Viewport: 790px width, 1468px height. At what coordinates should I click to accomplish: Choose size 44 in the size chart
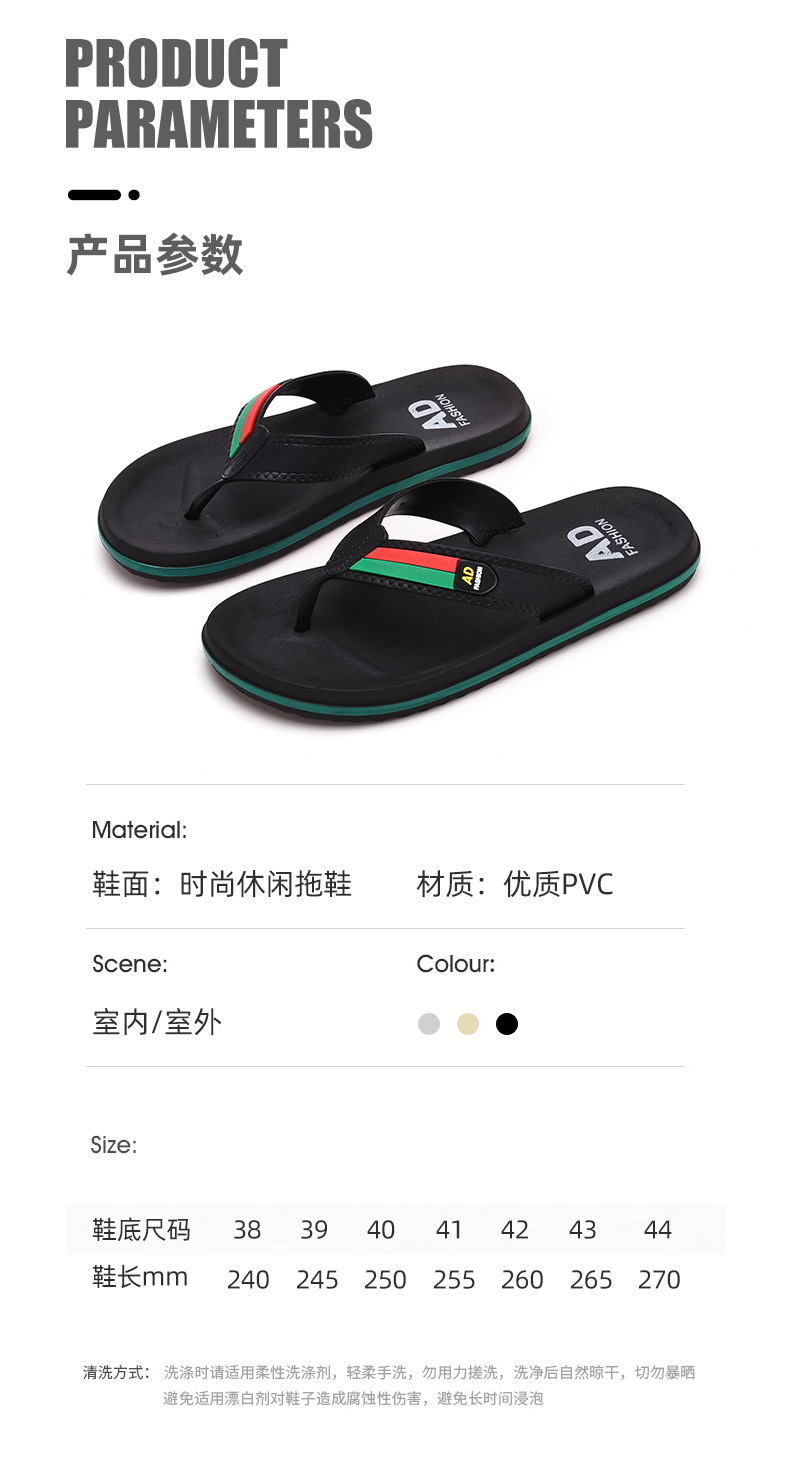(x=657, y=1230)
